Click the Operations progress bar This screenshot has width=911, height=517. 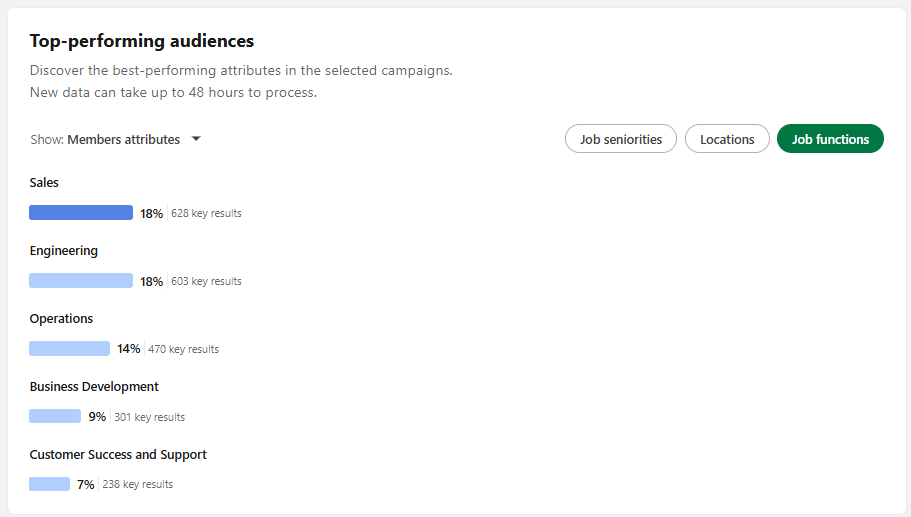69,349
